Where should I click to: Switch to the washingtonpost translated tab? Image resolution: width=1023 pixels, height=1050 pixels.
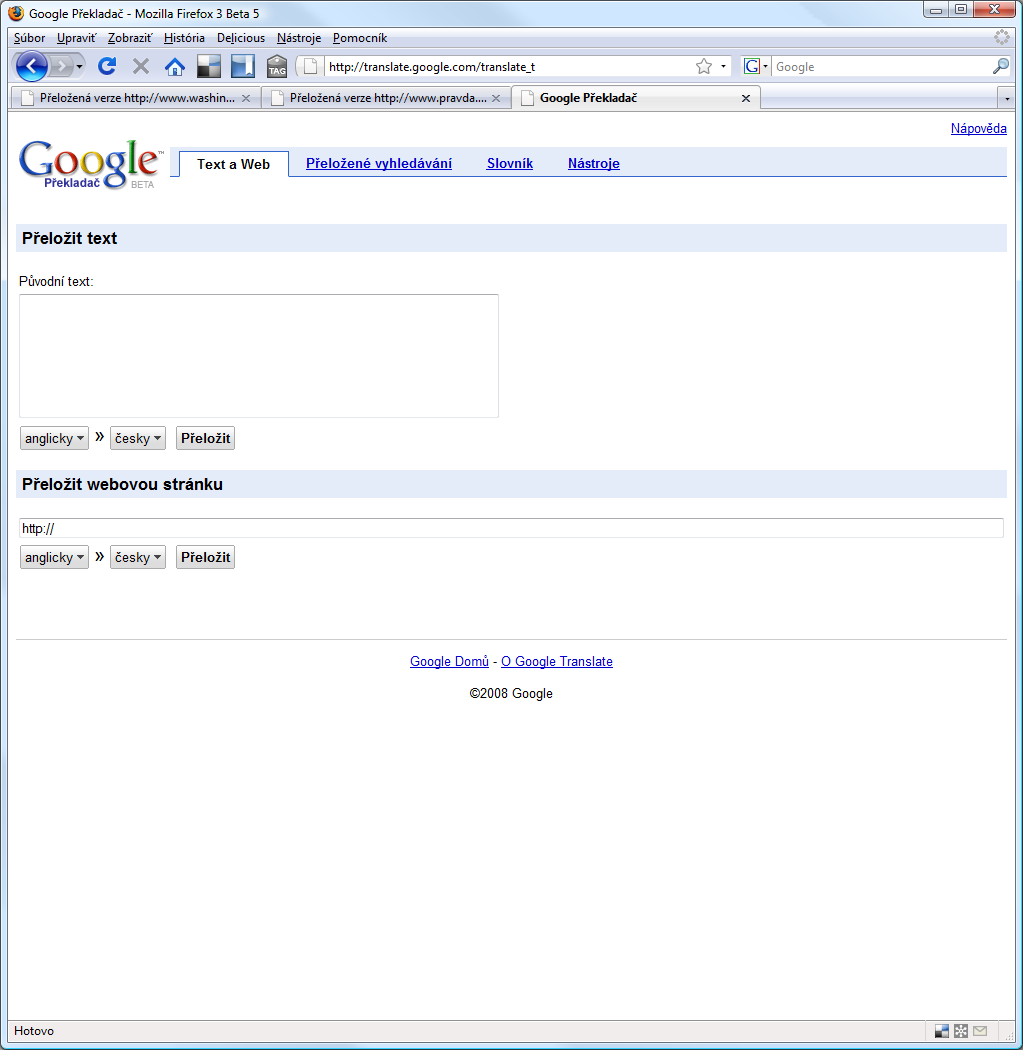tap(136, 98)
